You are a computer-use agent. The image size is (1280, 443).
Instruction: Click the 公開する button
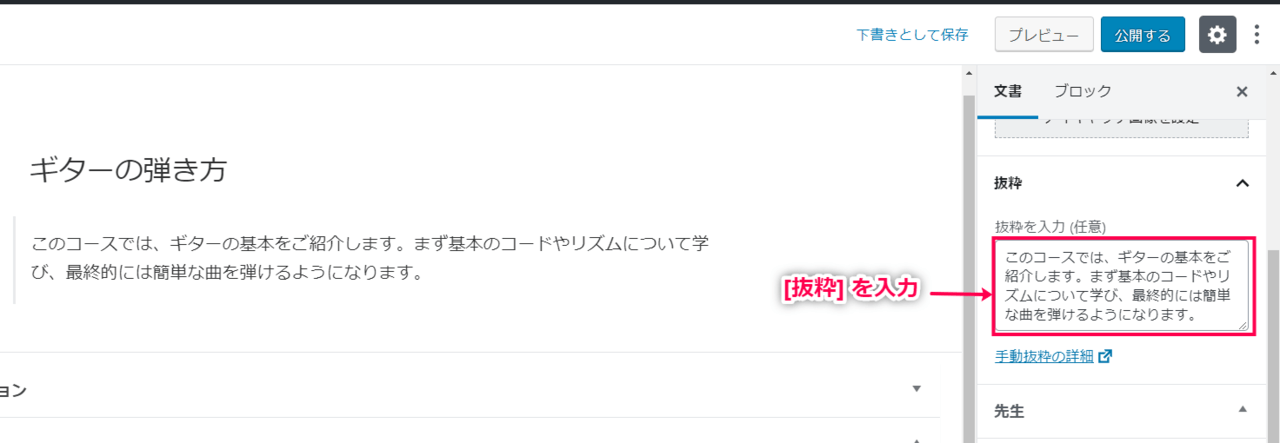pos(1143,35)
